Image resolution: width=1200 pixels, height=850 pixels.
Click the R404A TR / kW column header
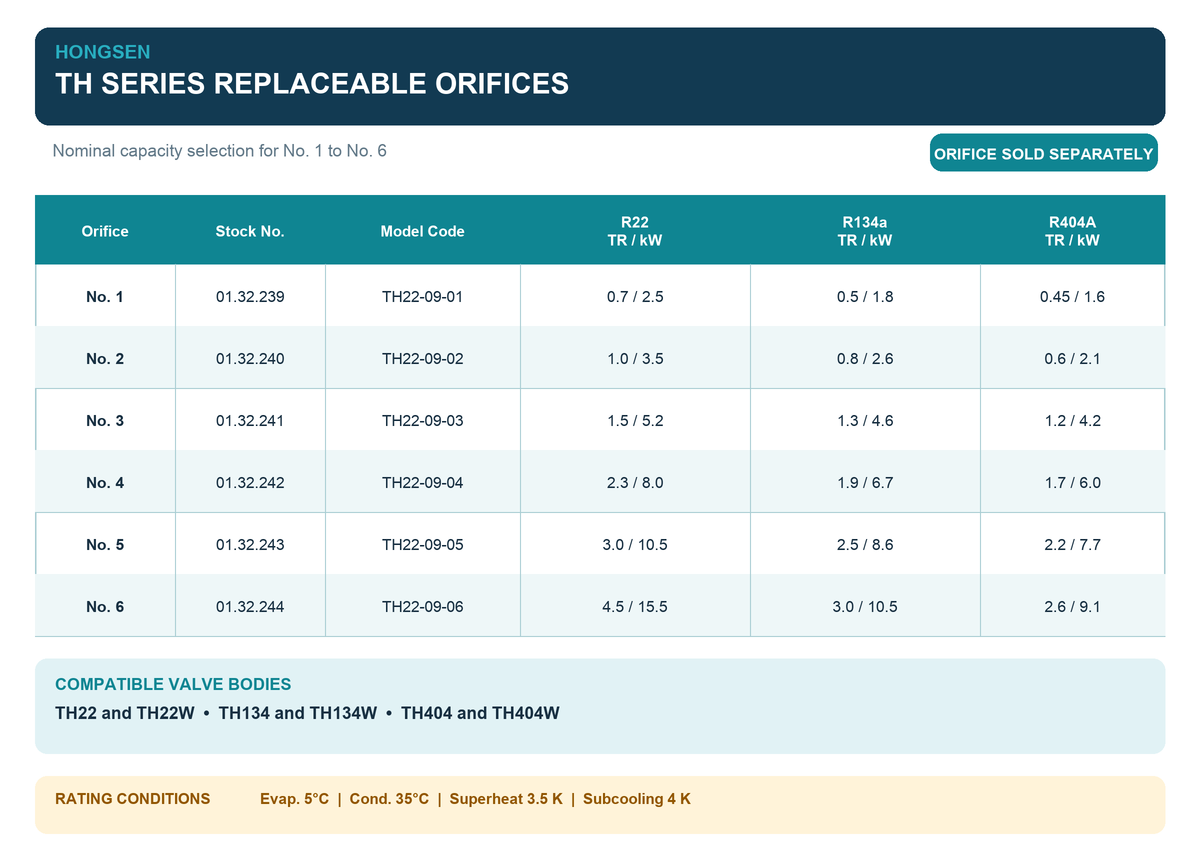(x=1072, y=231)
